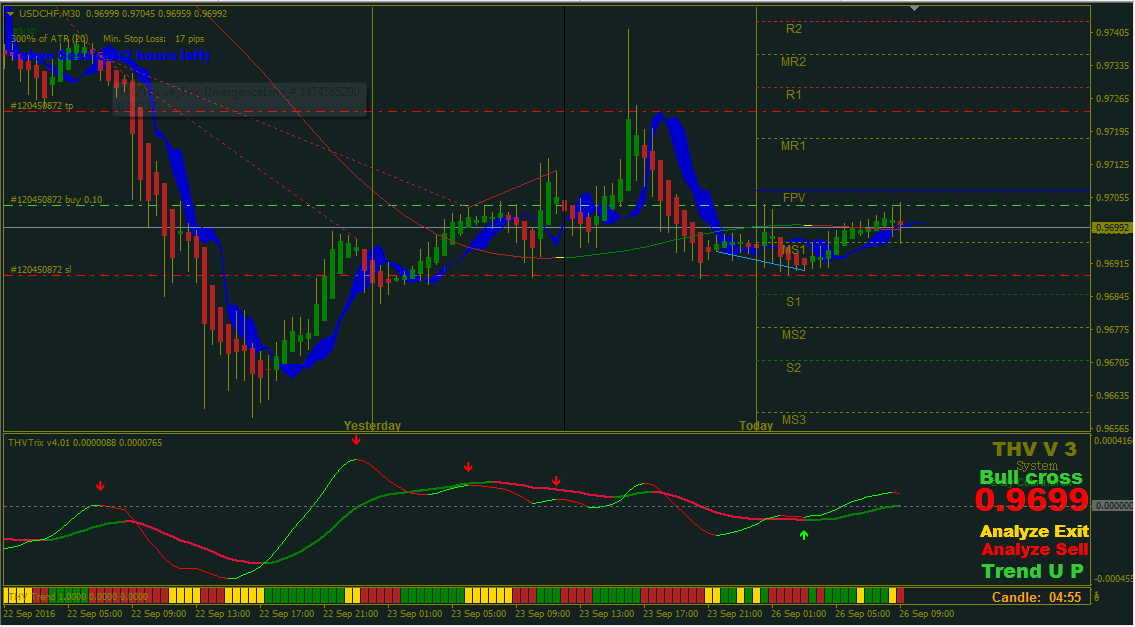The height and width of the screenshot is (627, 1135).
Task: Click the 0.96845 price scale value
Action: 1113,296
